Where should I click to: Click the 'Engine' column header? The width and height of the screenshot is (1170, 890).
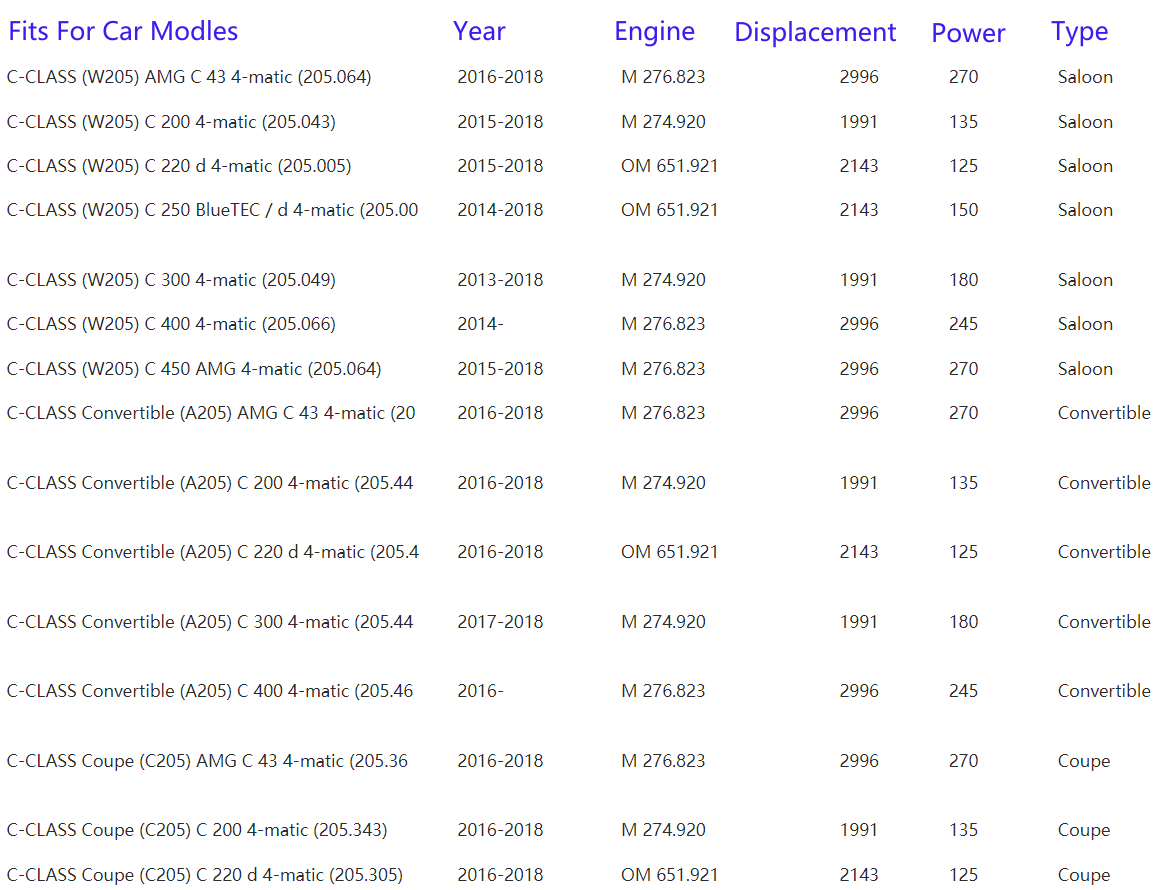pos(654,31)
